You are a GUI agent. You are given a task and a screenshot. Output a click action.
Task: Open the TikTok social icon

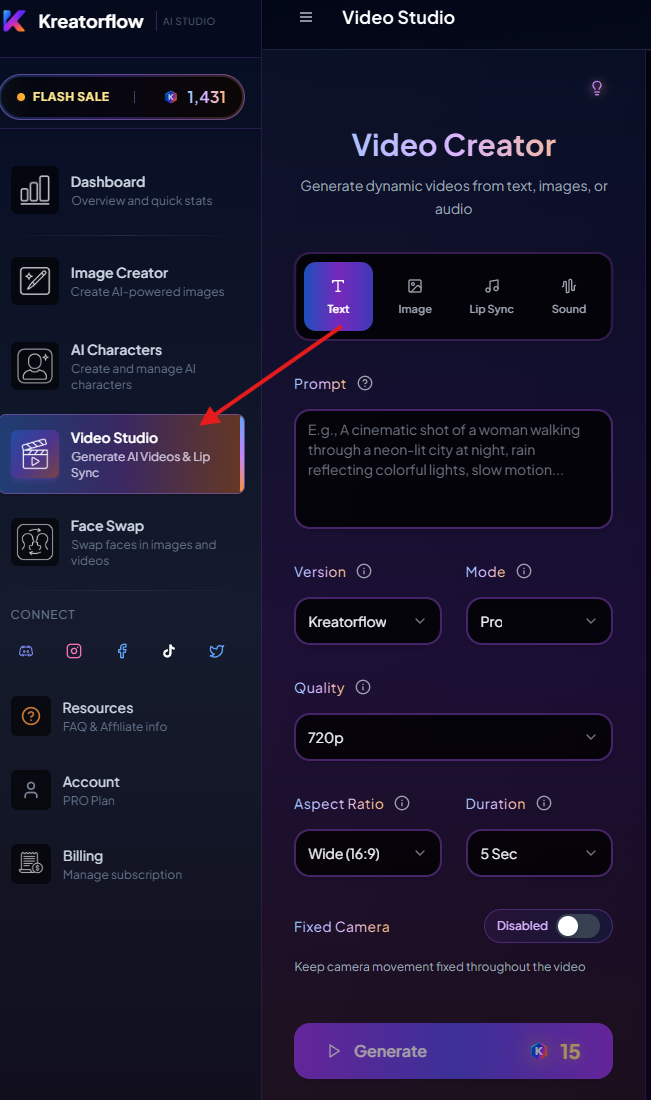(169, 651)
